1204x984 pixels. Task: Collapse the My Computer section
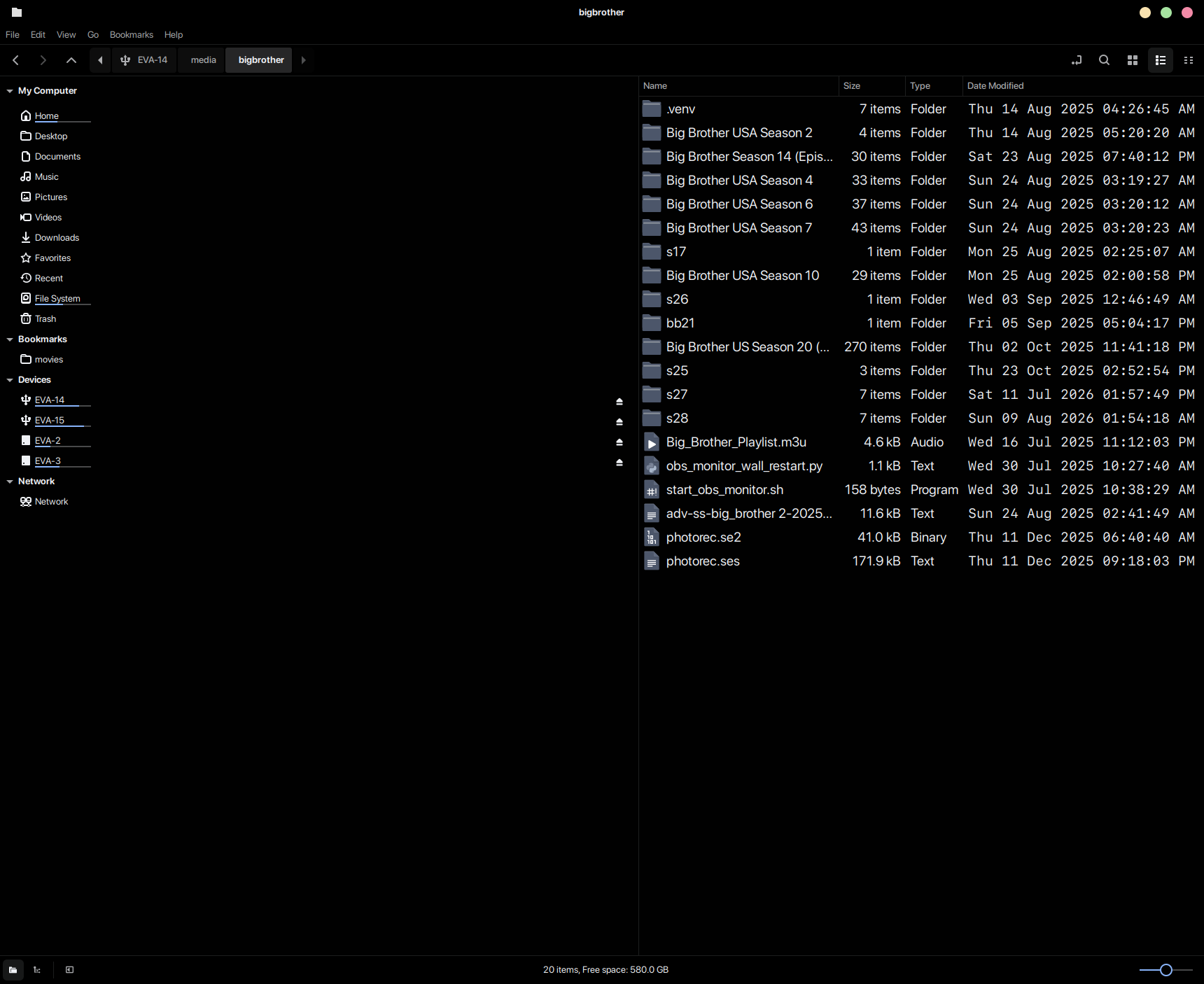click(x=10, y=91)
